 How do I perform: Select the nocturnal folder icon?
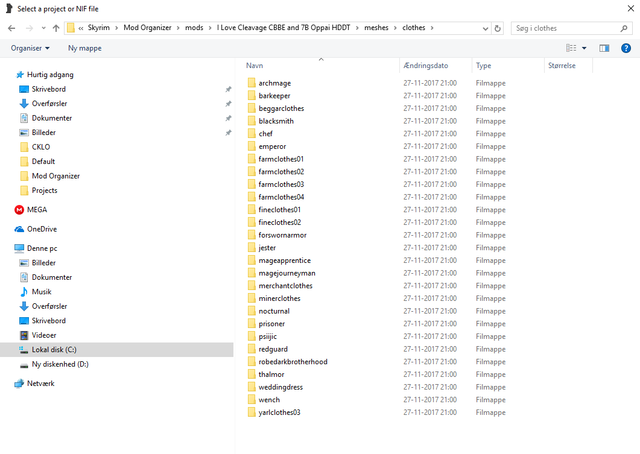(x=251, y=311)
